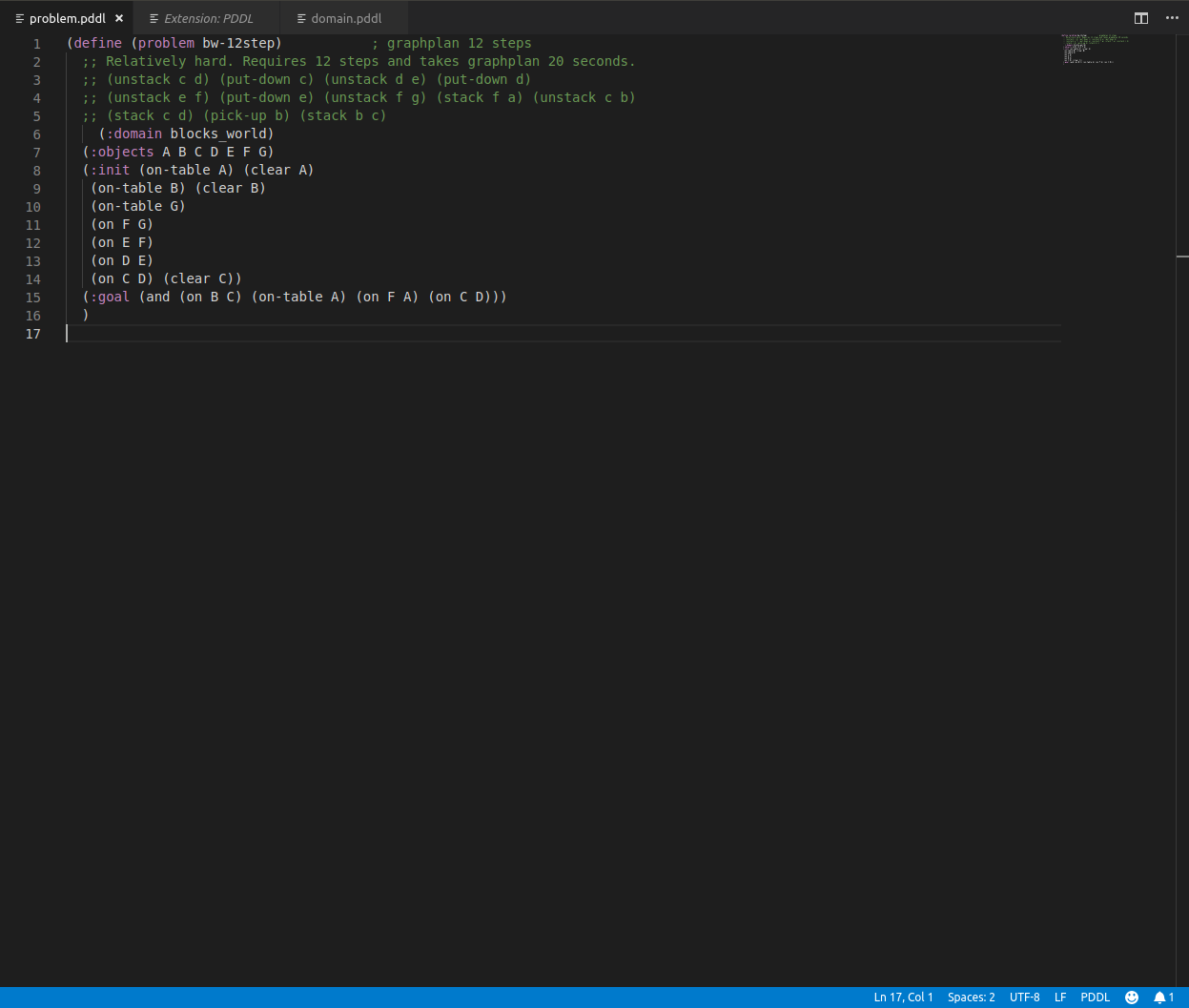
Task: Open more editor actions menu
Action: tap(1172, 17)
